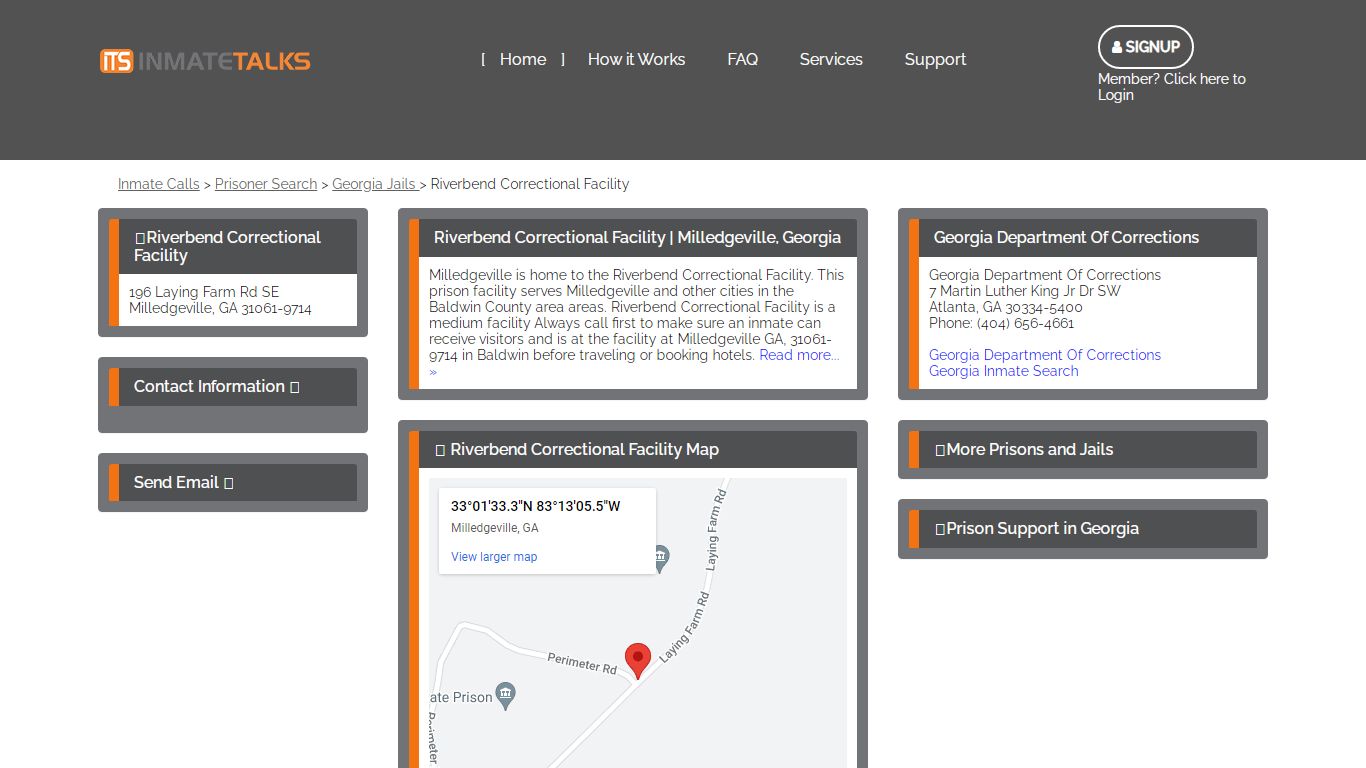Open the Services menu item
1366x768 pixels.
click(x=831, y=59)
